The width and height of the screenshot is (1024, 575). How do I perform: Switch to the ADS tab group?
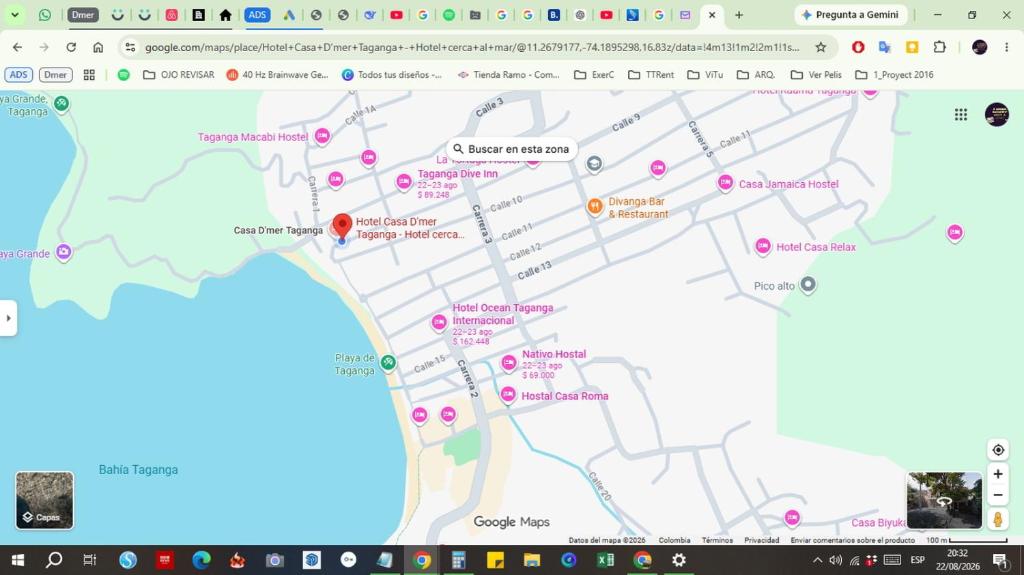tap(257, 14)
